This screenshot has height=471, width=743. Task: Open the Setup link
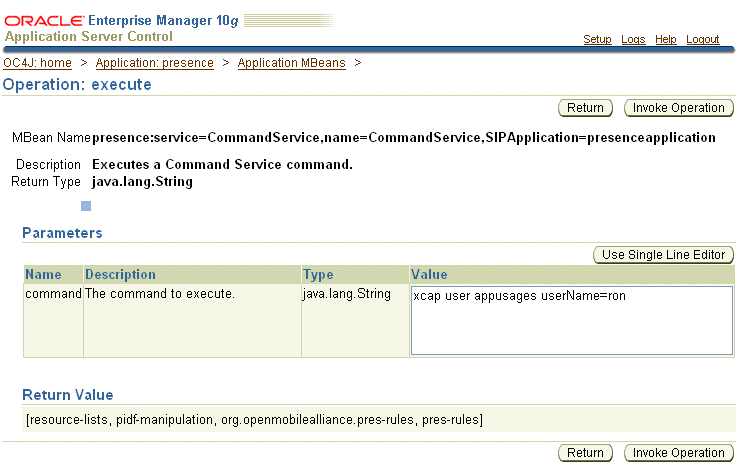[597, 39]
